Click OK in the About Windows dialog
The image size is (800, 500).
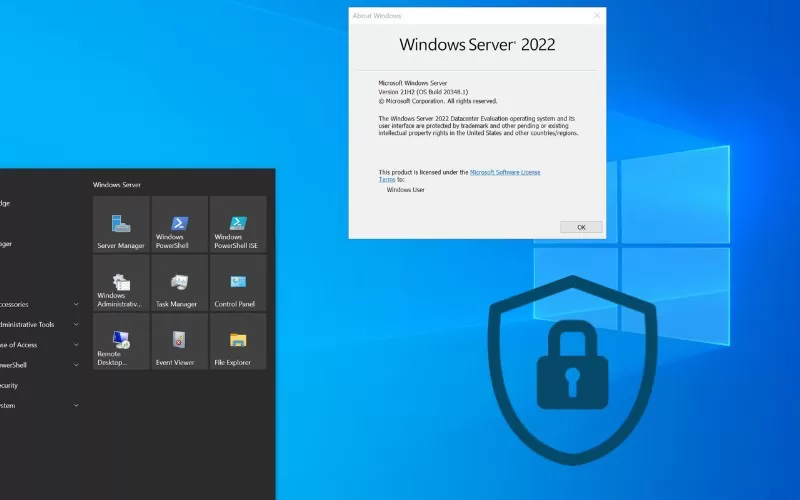(x=581, y=227)
